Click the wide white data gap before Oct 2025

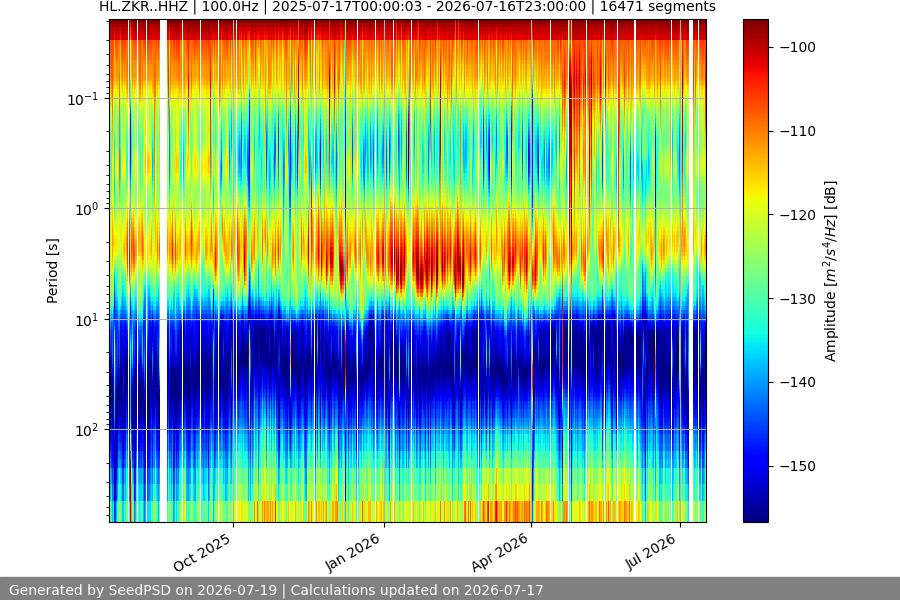pyautogui.click(x=163, y=271)
